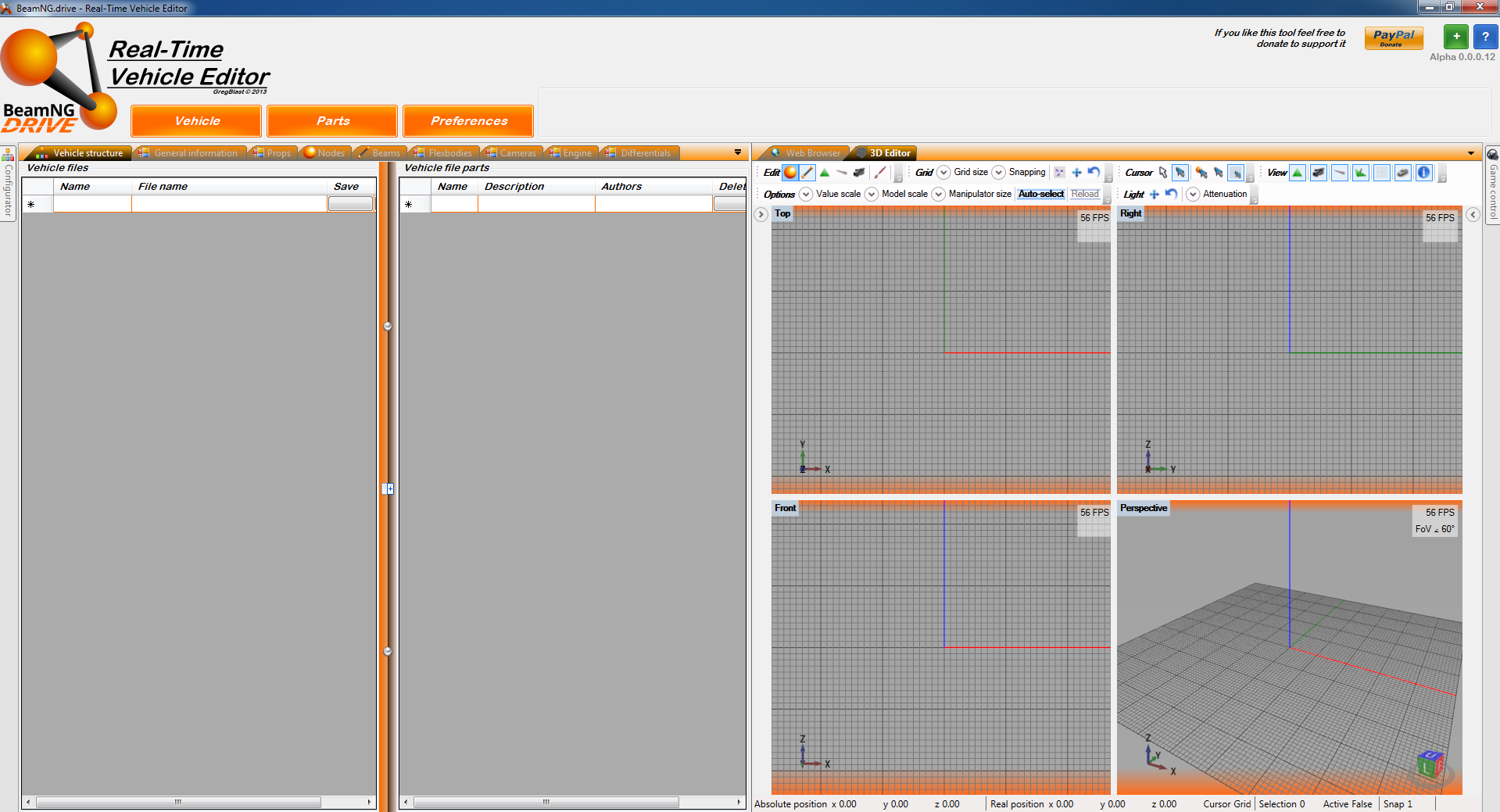
Task: Expand the Manipulator size dropdown
Action: 939,195
